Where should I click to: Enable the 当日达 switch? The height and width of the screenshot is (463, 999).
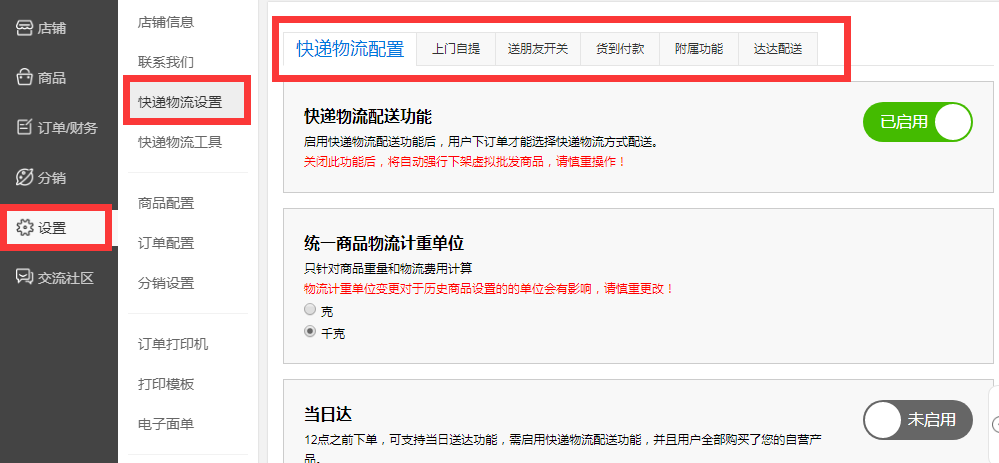[917, 420]
